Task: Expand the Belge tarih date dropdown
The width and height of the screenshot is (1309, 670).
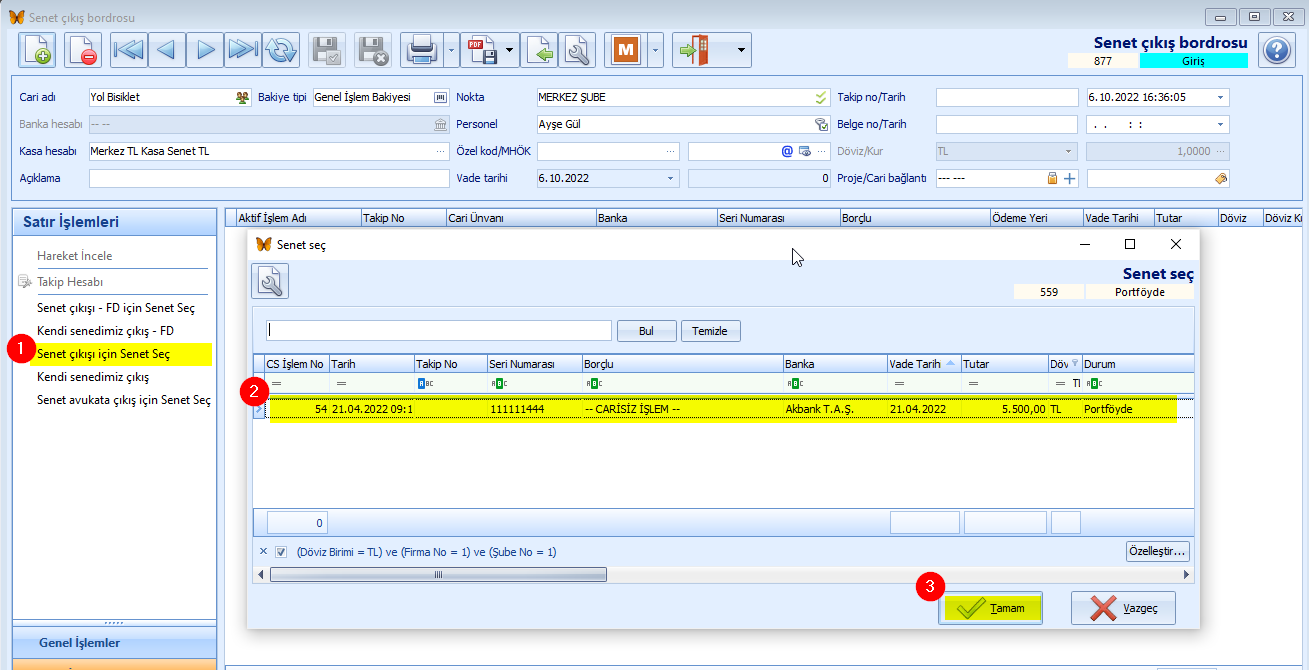Action: pyautogui.click(x=1220, y=124)
